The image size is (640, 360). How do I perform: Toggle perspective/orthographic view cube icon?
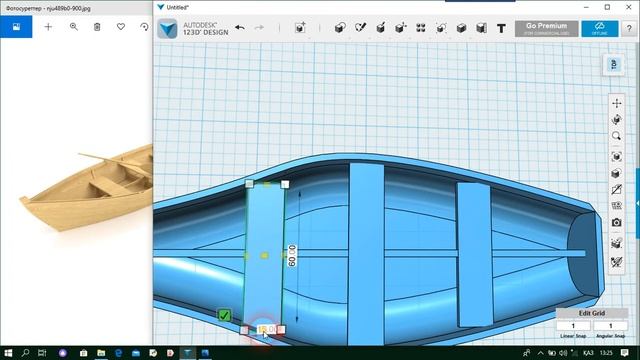coord(617,173)
